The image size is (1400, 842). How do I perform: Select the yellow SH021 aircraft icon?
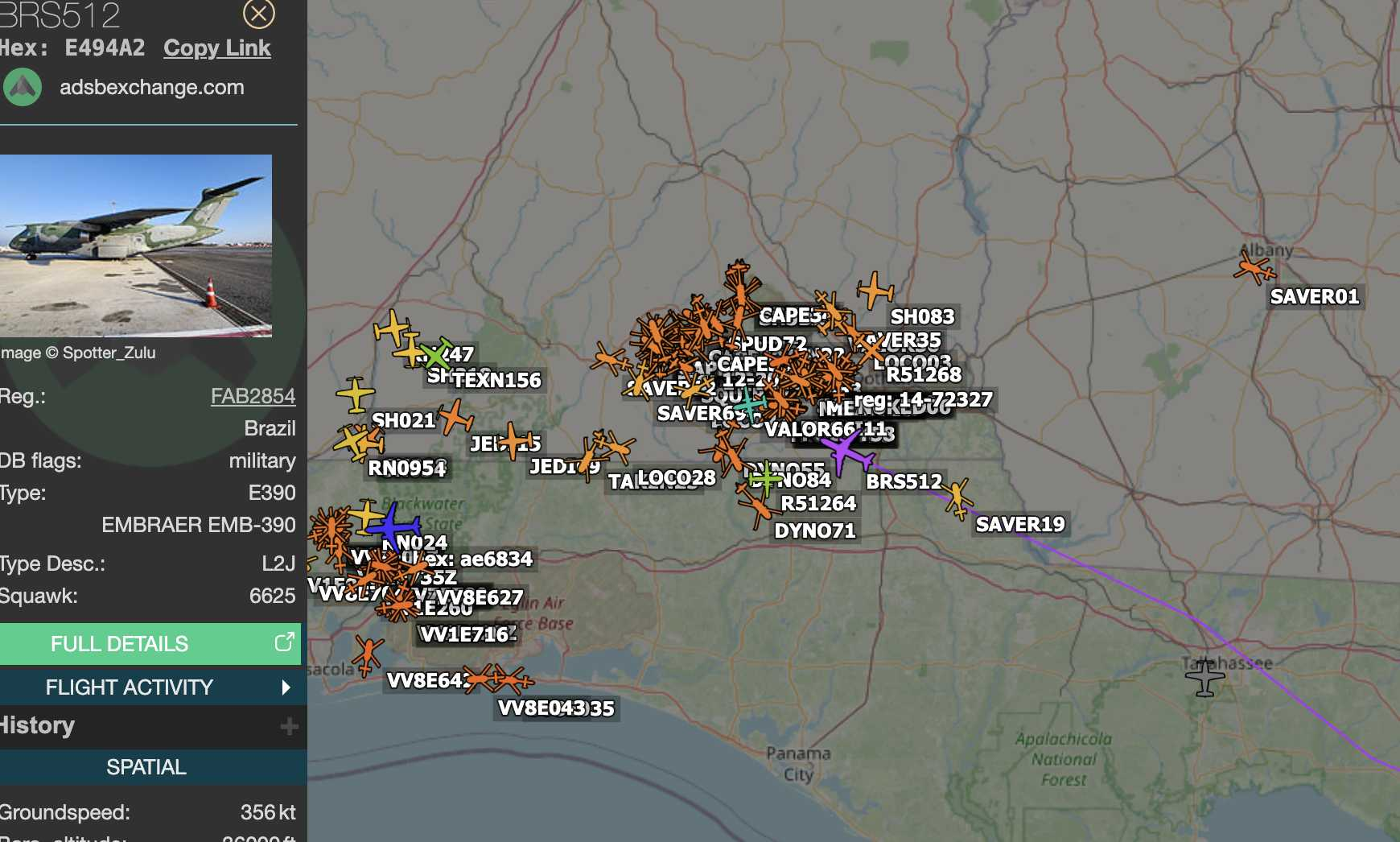(356, 394)
